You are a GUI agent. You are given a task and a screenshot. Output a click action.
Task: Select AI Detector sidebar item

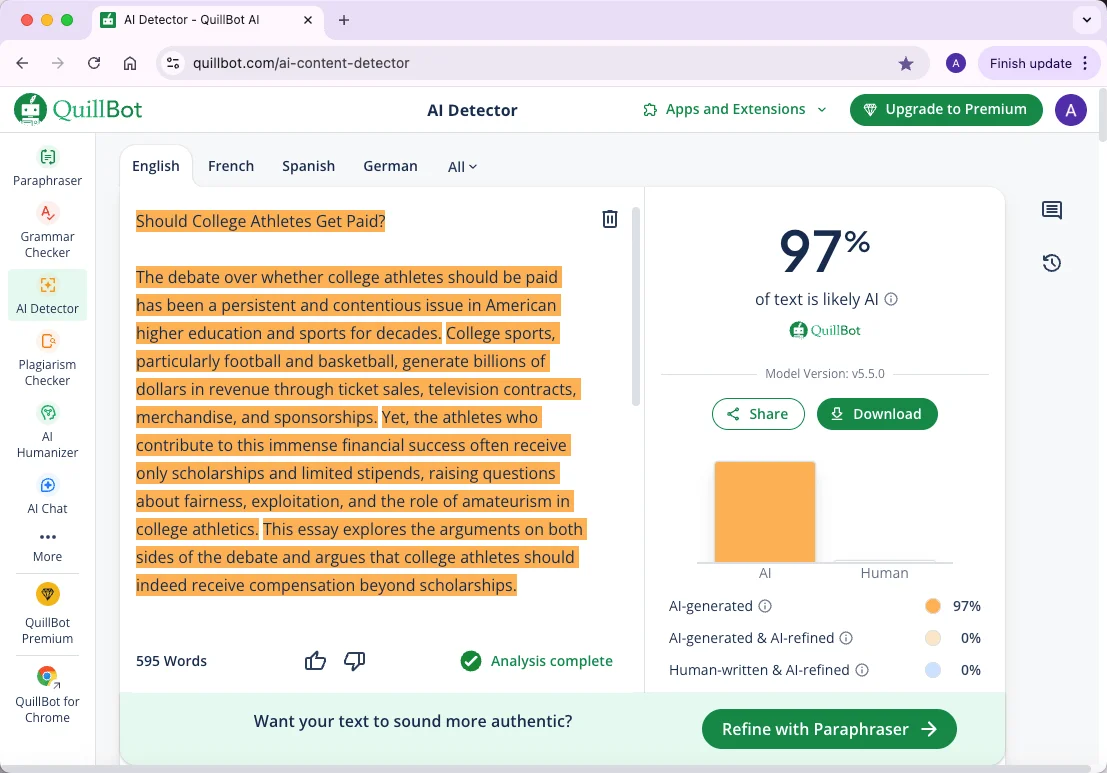(x=47, y=295)
